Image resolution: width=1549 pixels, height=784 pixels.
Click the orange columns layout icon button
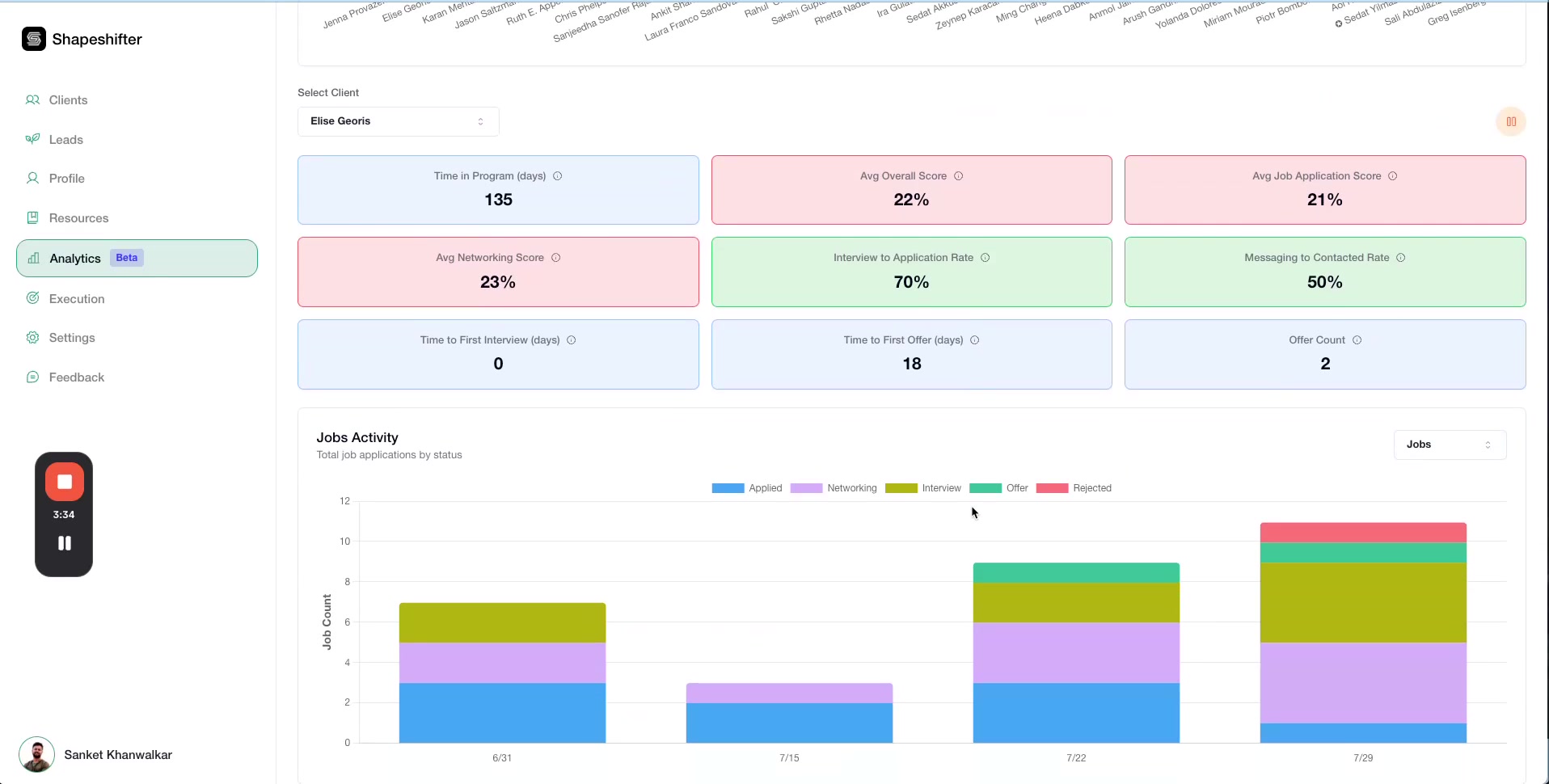tap(1510, 122)
